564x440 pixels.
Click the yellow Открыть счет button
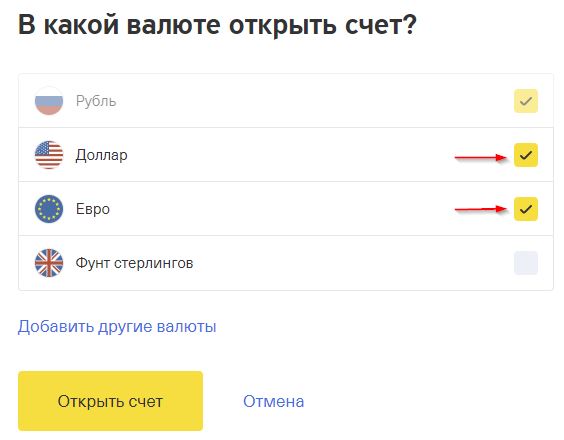click(110, 401)
